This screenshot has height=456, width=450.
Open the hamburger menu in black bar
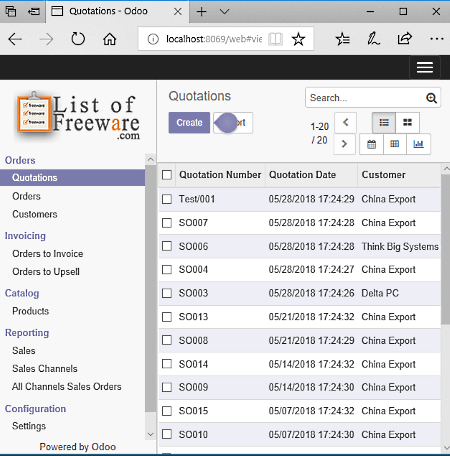tap(425, 67)
